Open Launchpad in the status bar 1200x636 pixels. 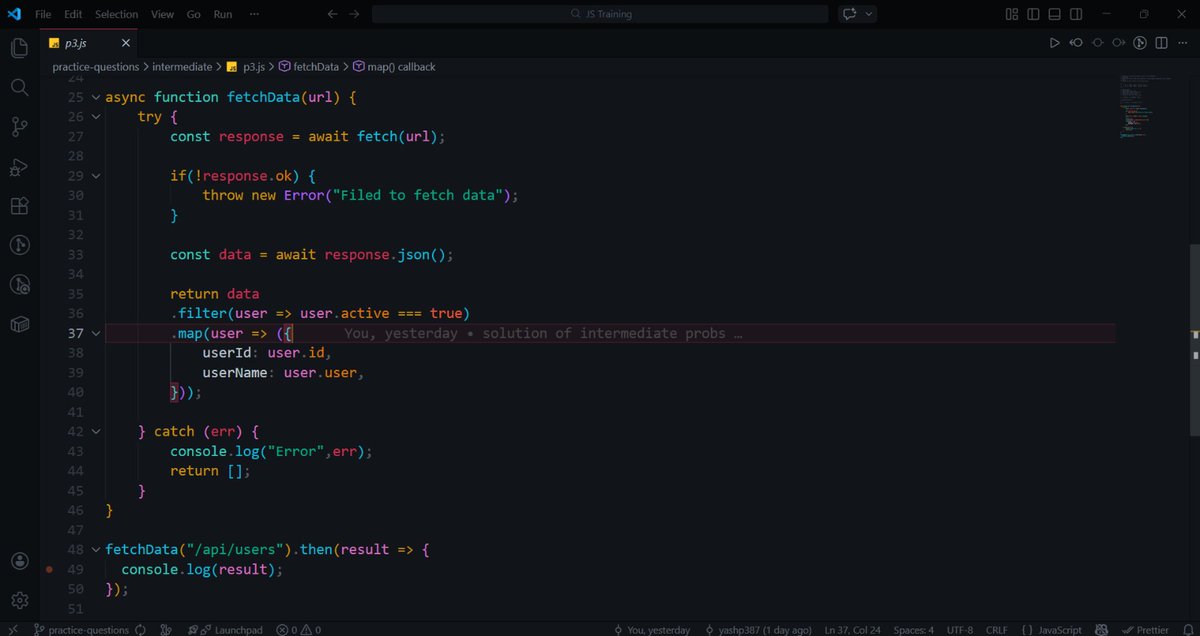(x=231, y=630)
